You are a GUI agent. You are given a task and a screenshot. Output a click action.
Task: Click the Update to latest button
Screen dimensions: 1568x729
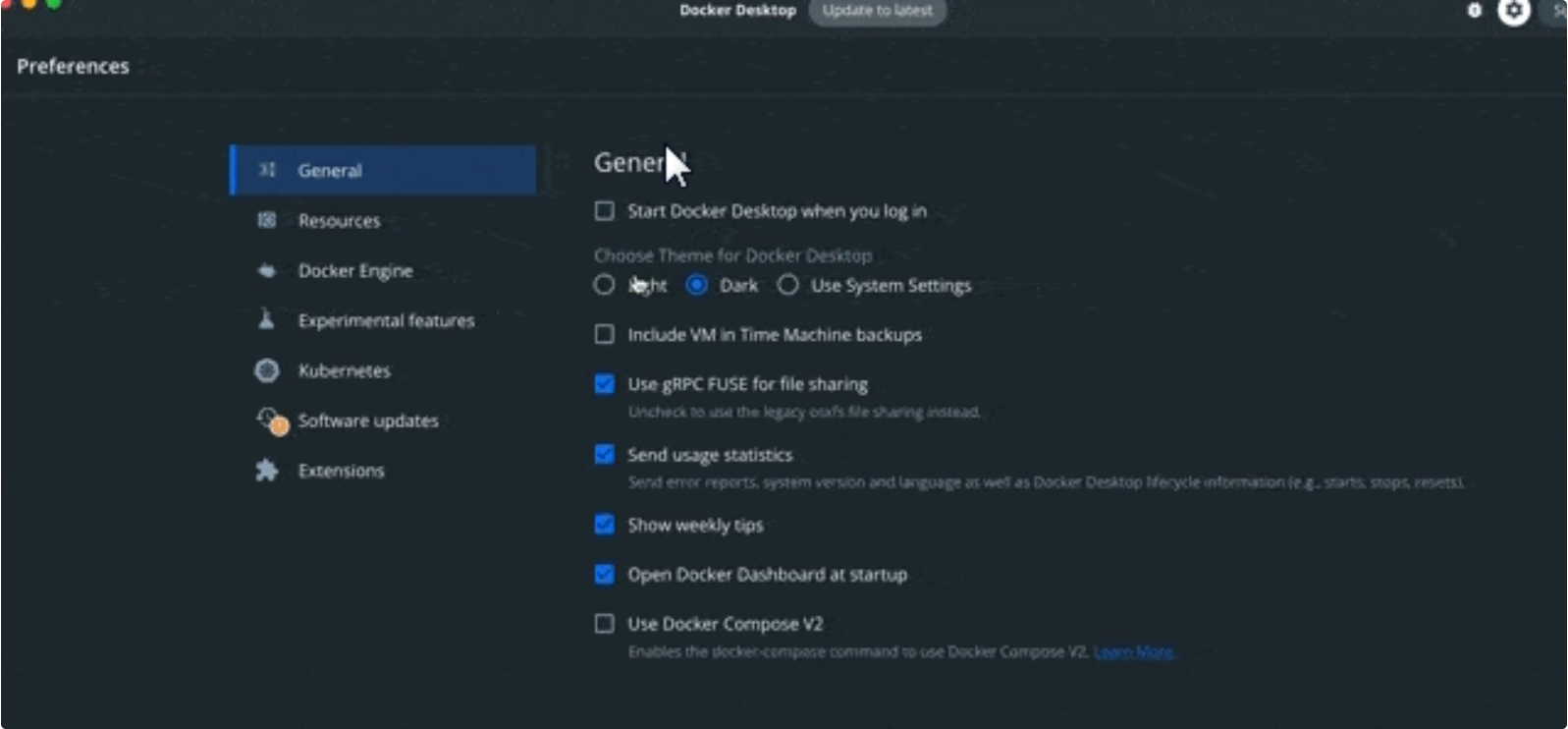(877, 11)
